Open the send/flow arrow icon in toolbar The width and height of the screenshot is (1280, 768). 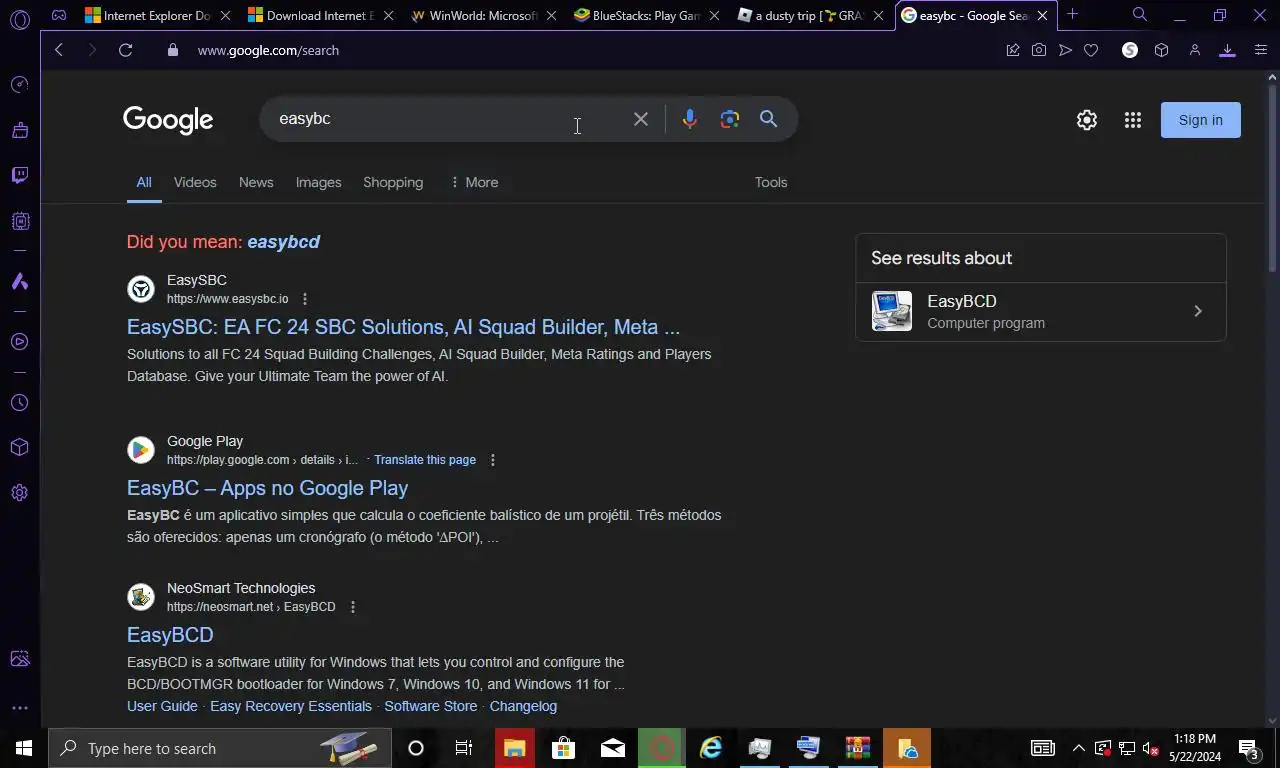tap(1065, 50)
